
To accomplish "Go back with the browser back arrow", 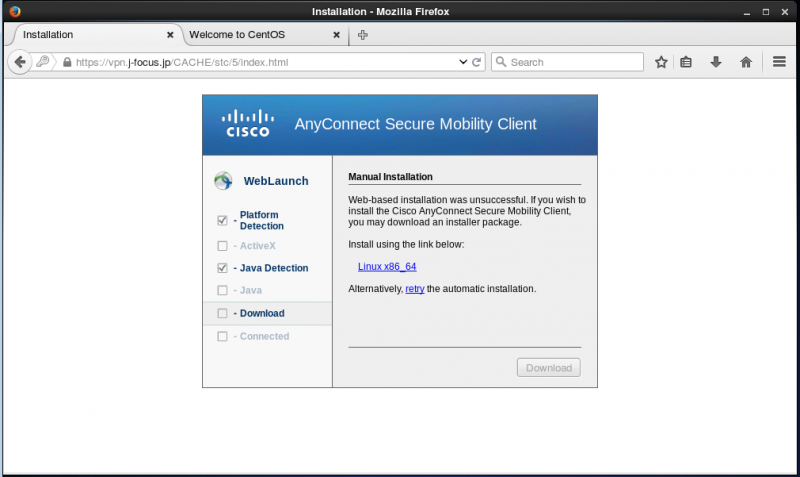I will point(20,62).
